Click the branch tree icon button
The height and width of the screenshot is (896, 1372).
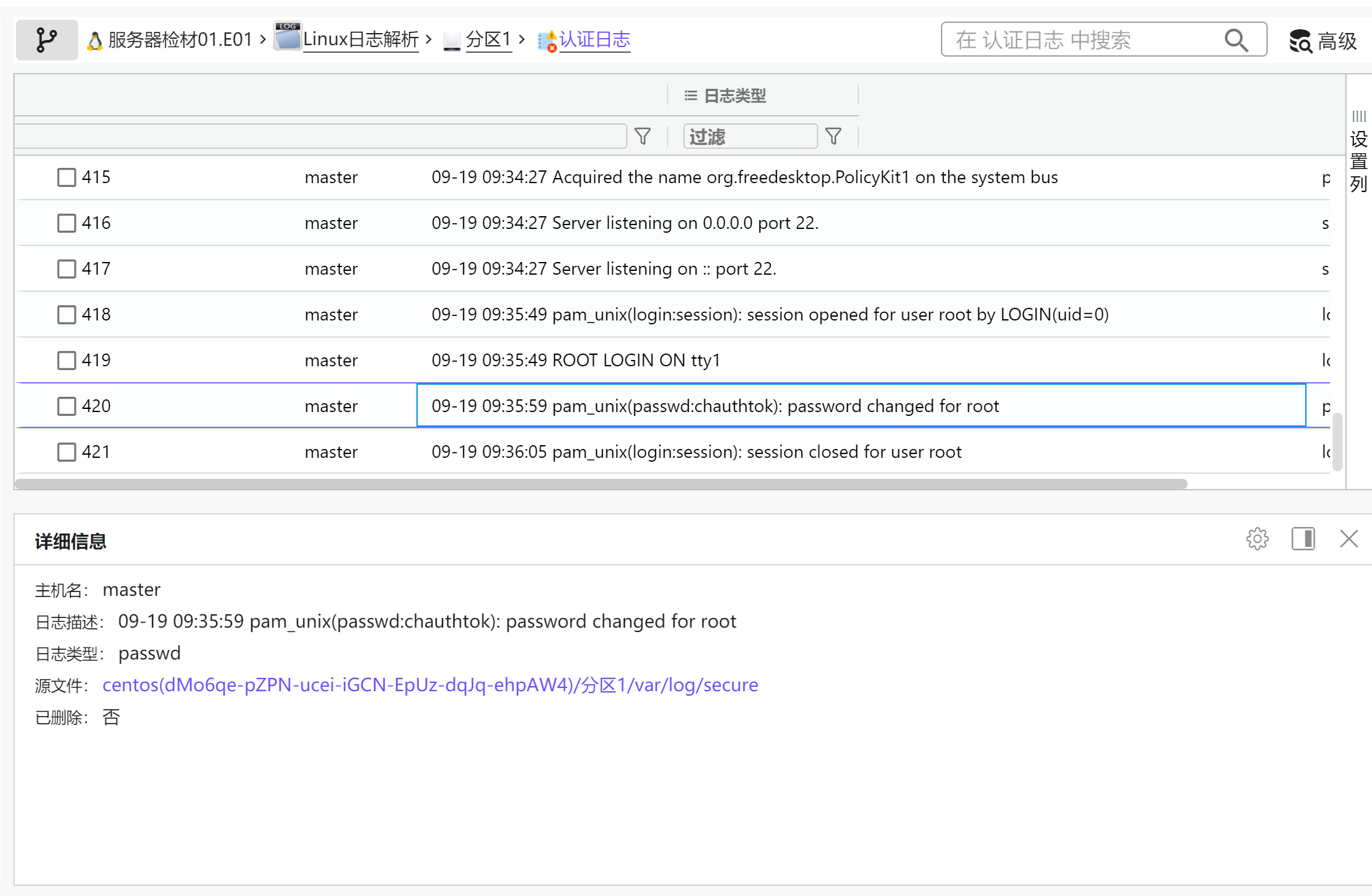46,40
